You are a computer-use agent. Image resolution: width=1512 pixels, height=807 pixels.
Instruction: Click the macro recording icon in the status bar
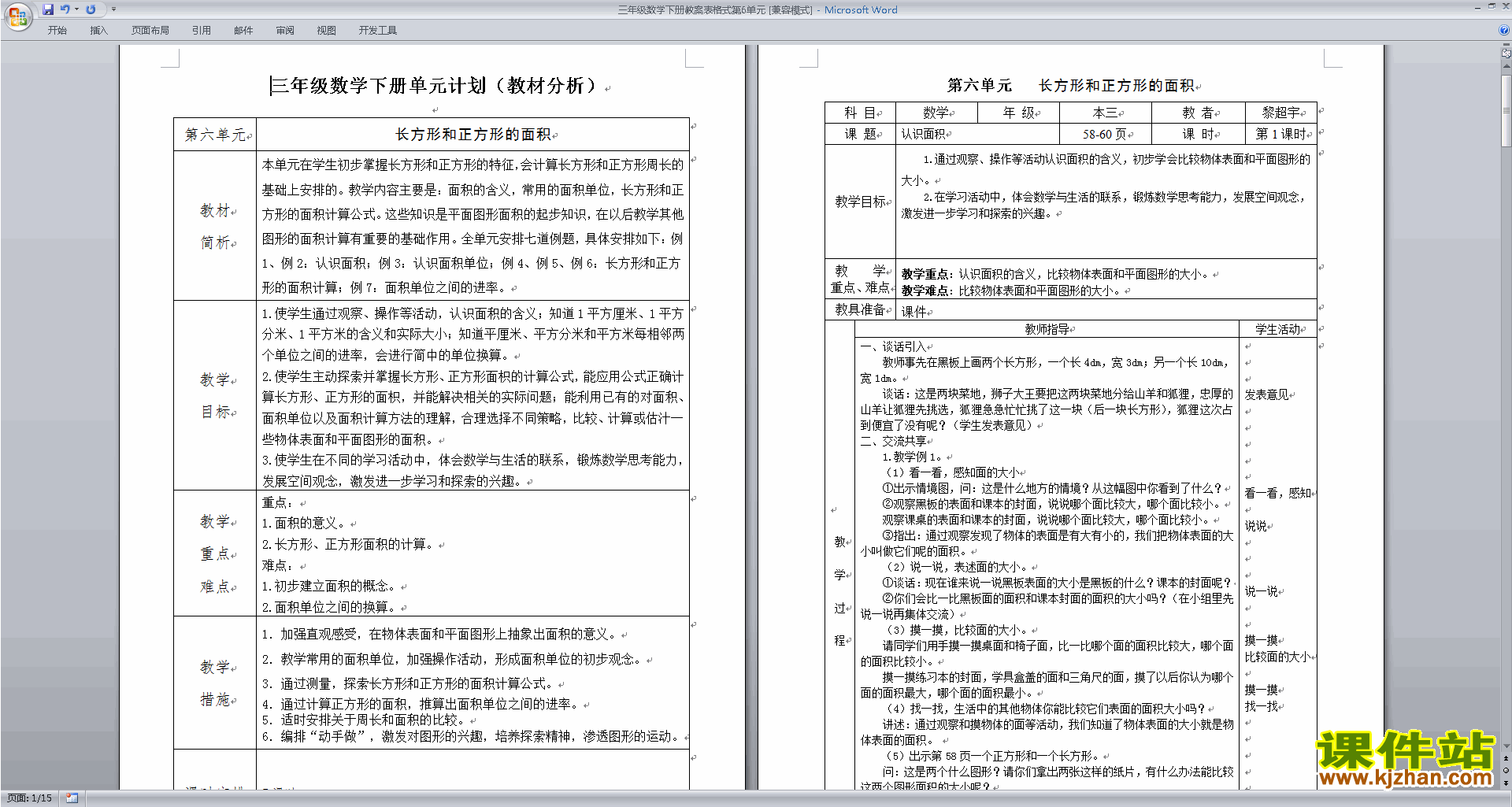(x=72, y=798)
